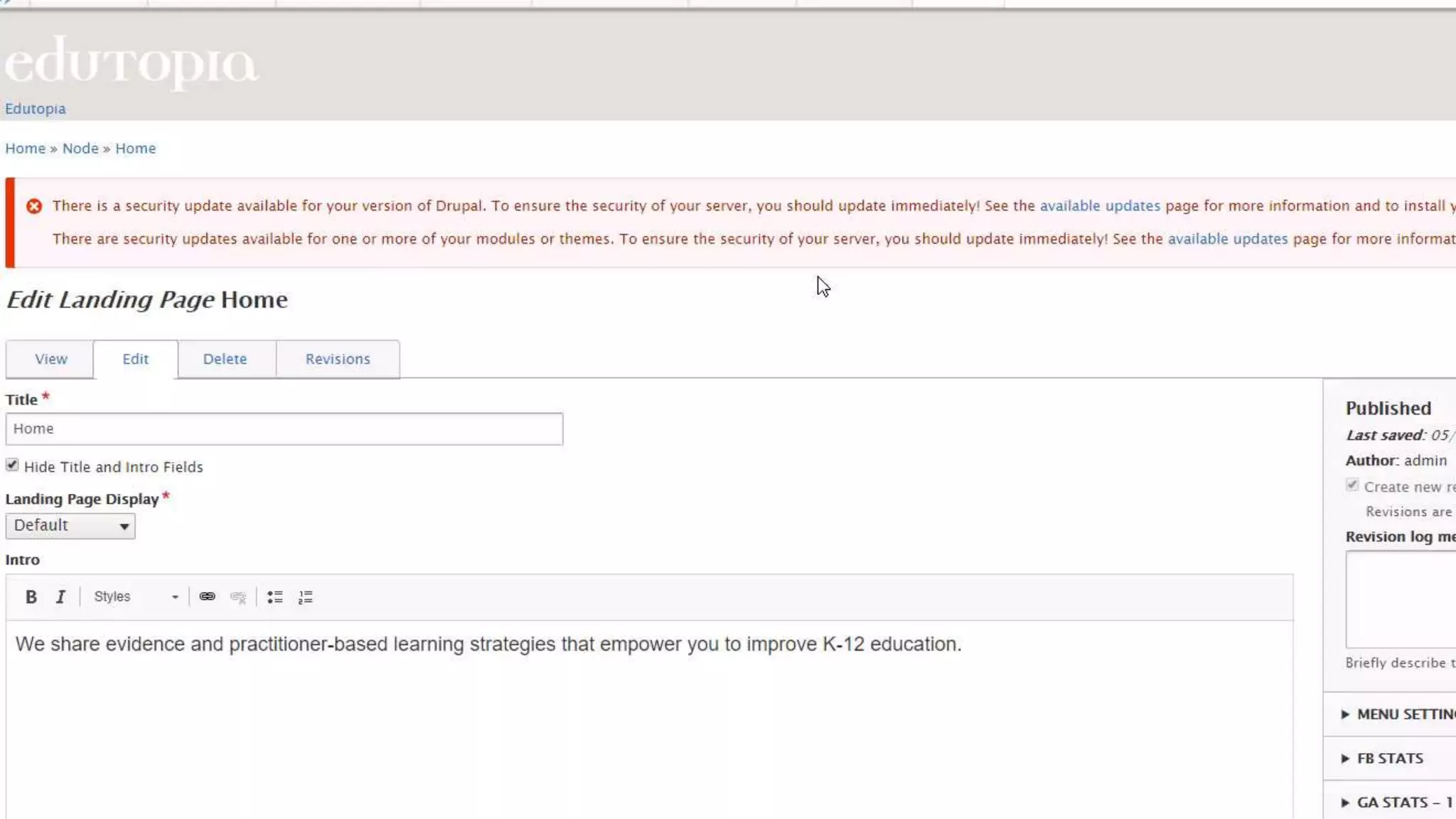Open the Styles dropdown in editor
Image resolution: width=1456 pixels, height=819 pixels.
(135, 597)
